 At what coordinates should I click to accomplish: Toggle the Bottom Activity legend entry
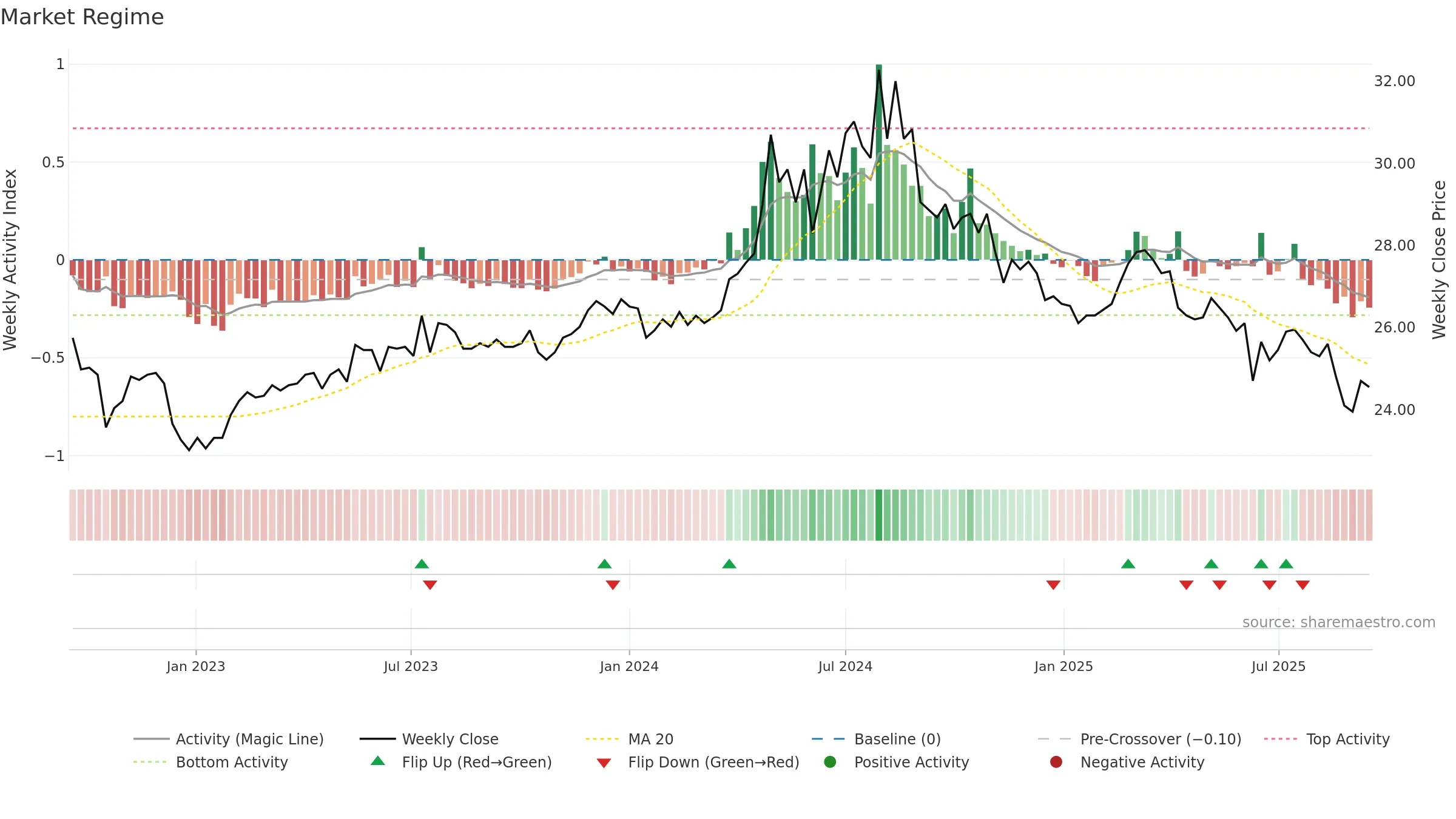211,762
